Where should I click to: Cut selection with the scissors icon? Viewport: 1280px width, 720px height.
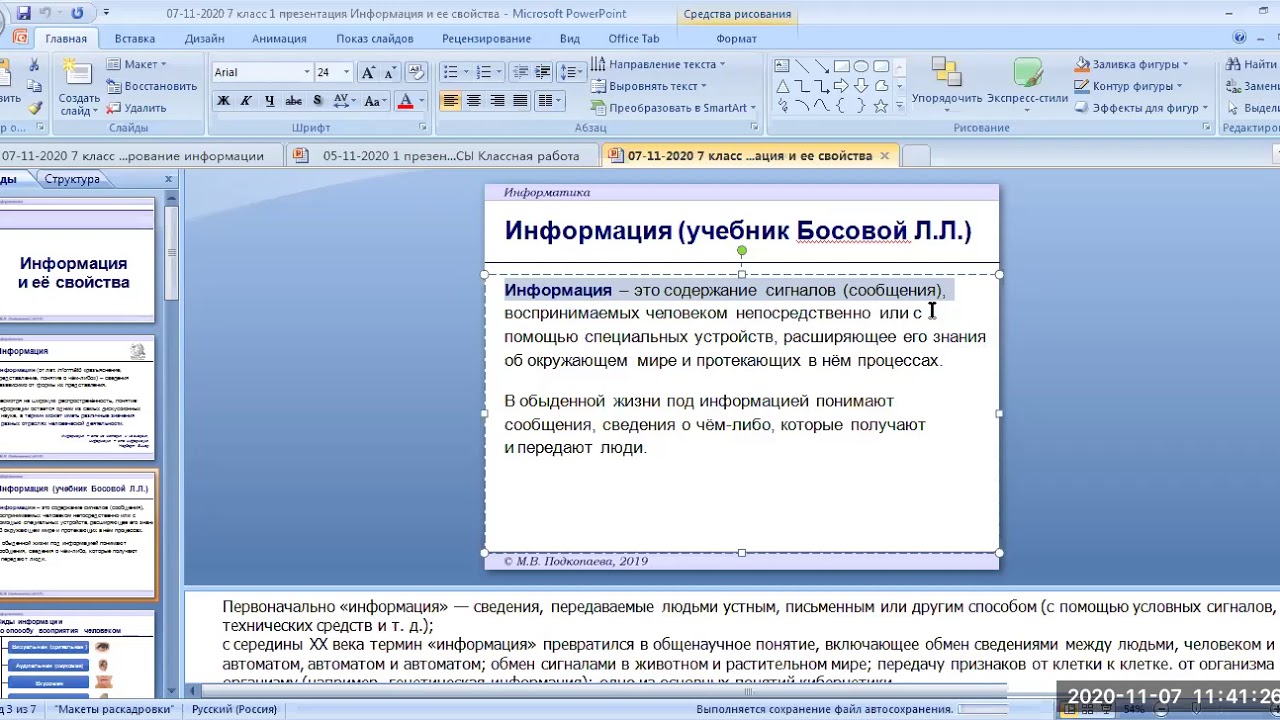coord(34,64)
